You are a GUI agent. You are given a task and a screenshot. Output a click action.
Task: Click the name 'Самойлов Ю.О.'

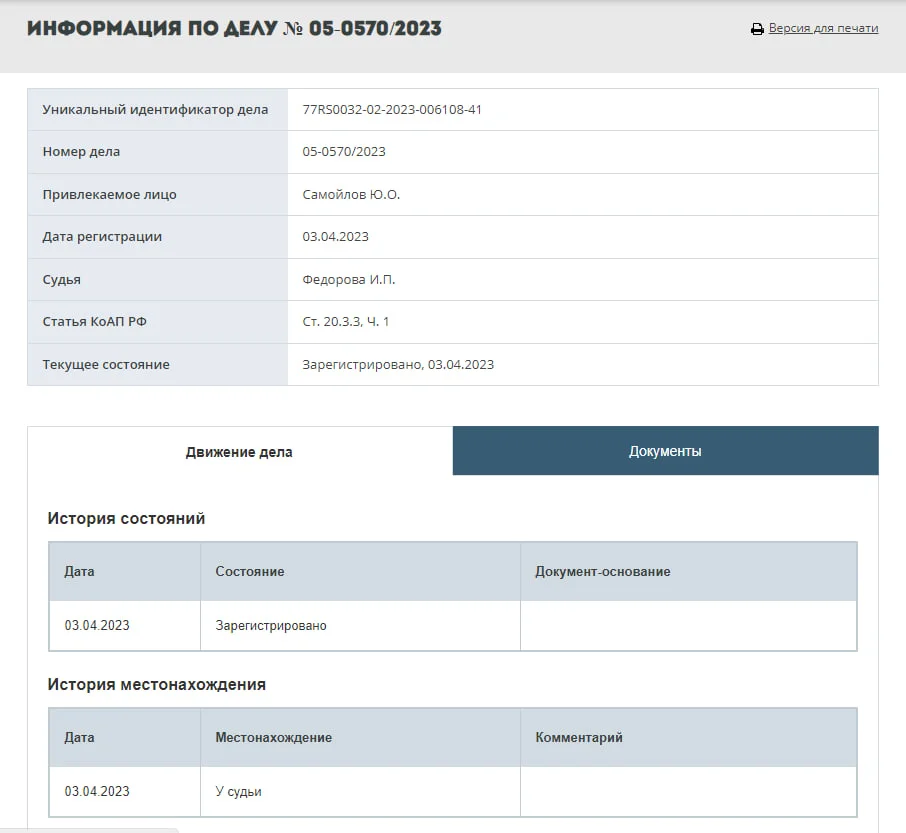351,195
